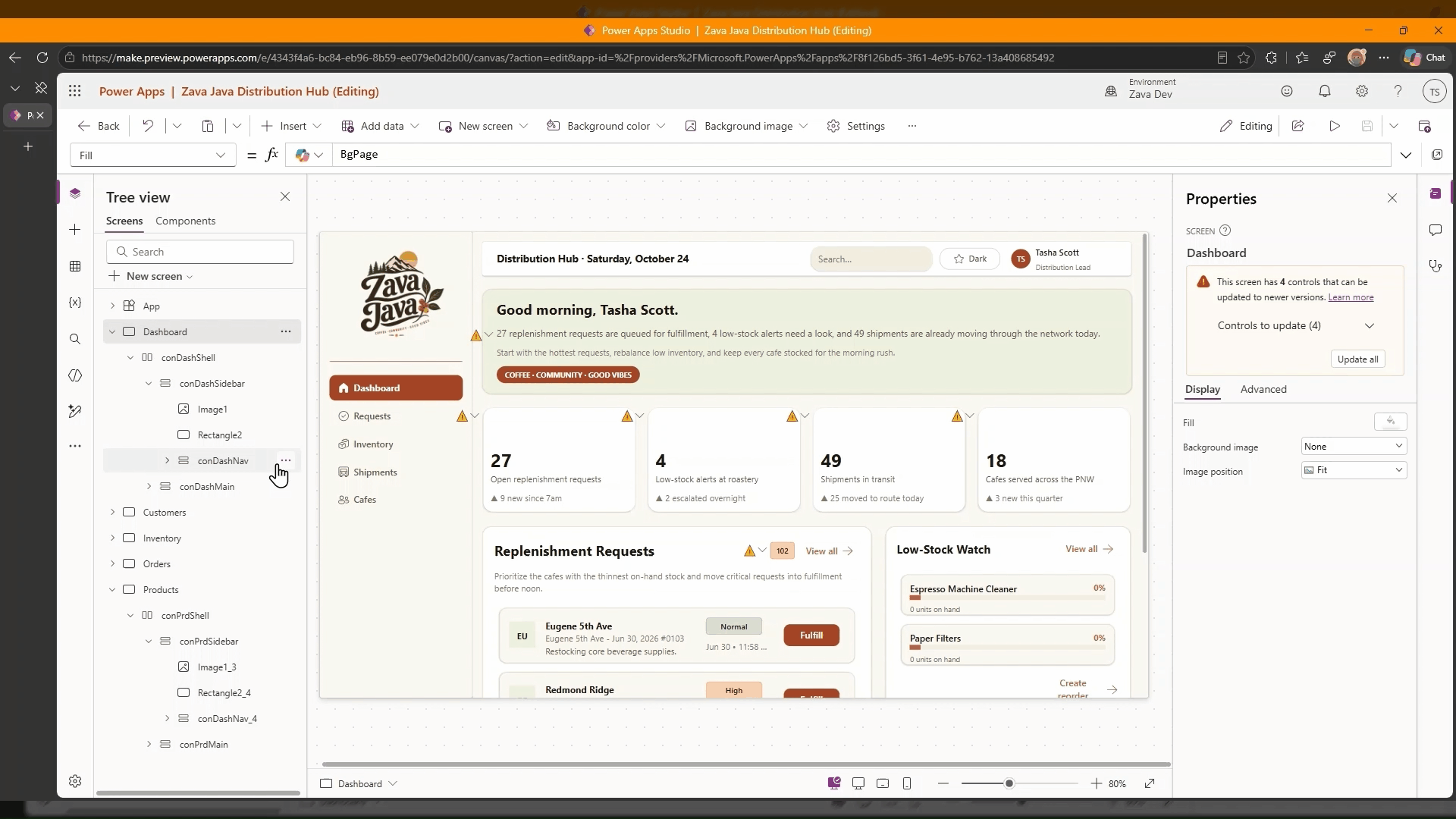The image size is (1456, 819).
Task: Switch to the Advanced properties tab
Action: (x=1263, y=389)
